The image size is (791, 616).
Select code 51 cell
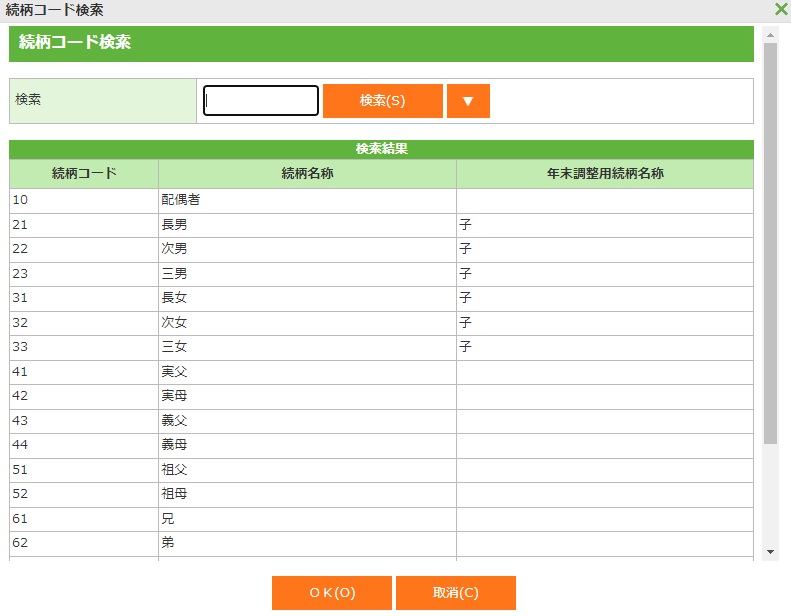[84, 470]
